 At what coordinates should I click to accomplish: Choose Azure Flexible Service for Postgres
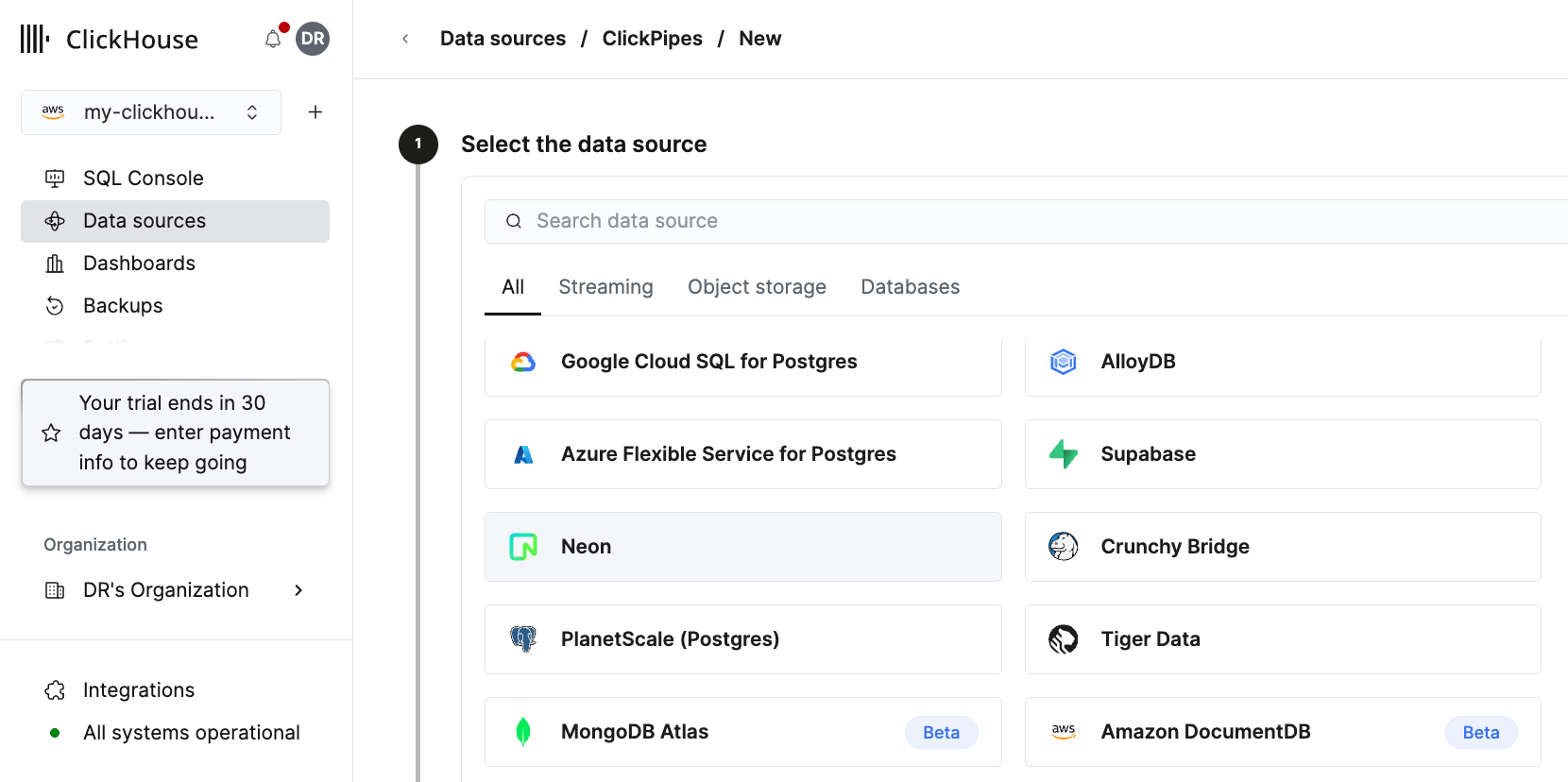click(x=742, y=454)
